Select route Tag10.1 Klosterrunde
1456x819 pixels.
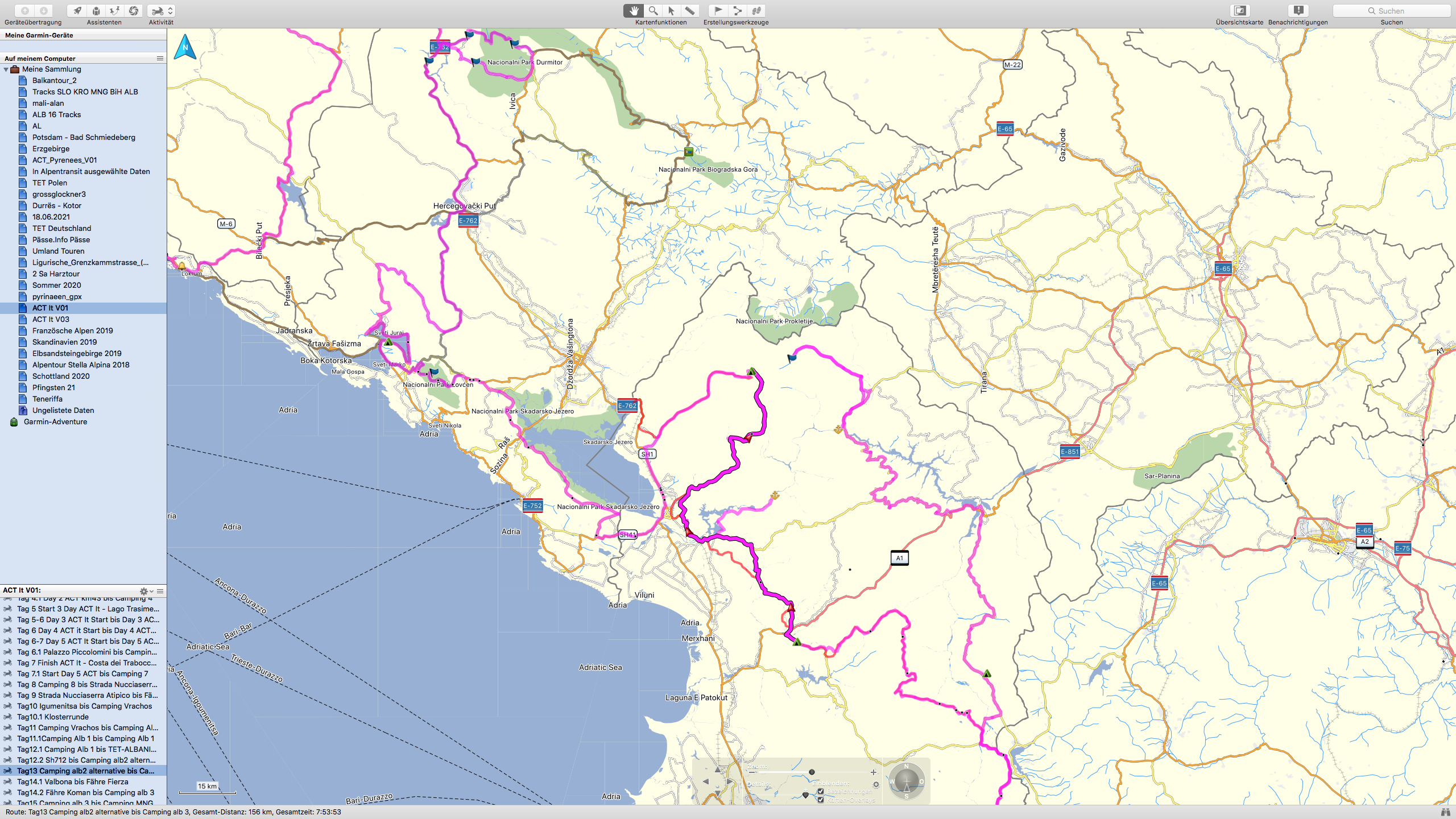pyautogui.click(x=83, y=717)
